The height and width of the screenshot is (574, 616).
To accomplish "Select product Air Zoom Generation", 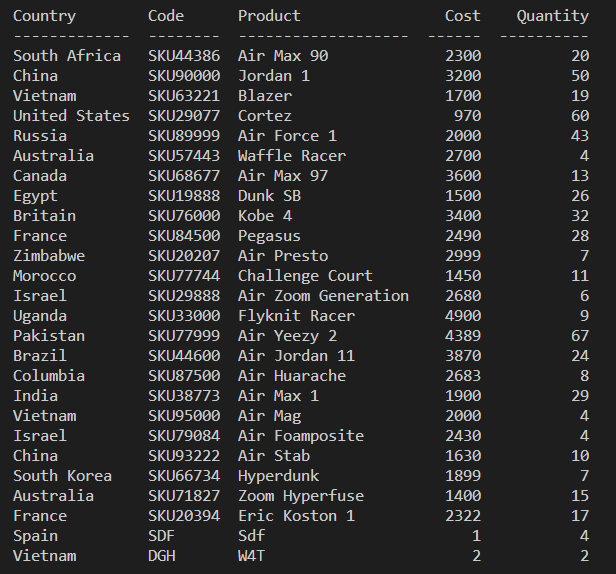I will click(323, 296).
